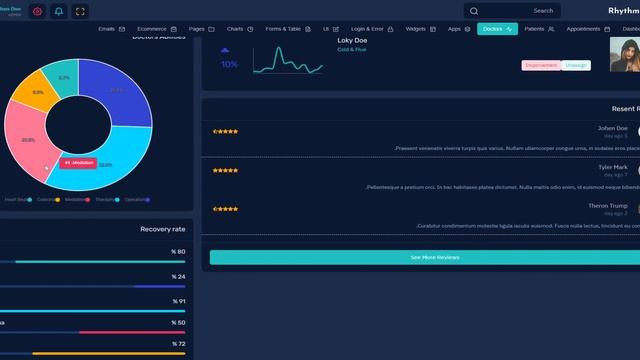This screenshot has width=640, height=360.
Task: Toggle the yellow-dot legend item
Action: click(x=48, y=200)
